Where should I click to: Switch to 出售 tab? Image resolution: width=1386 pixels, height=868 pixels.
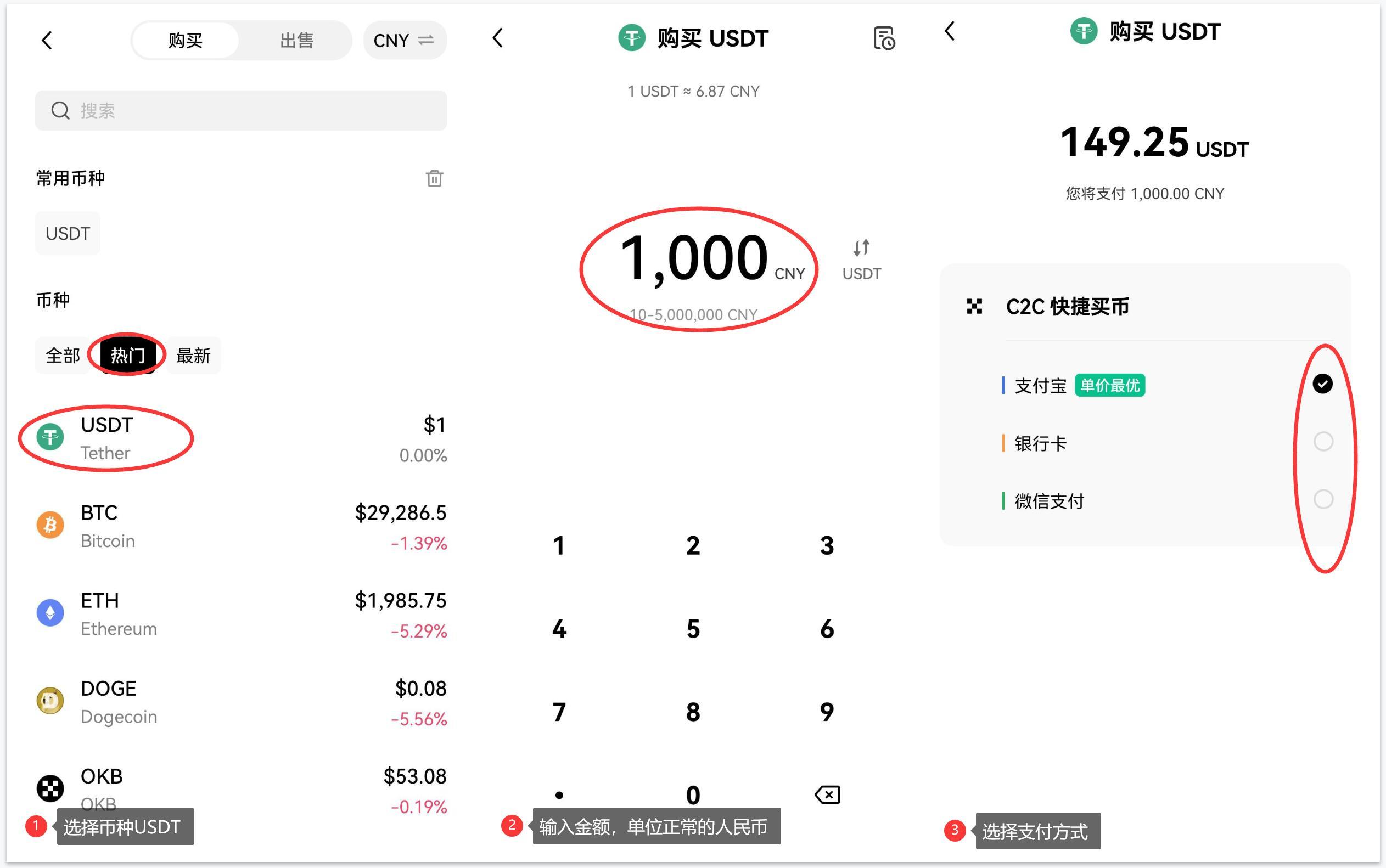tap(296, 40)
